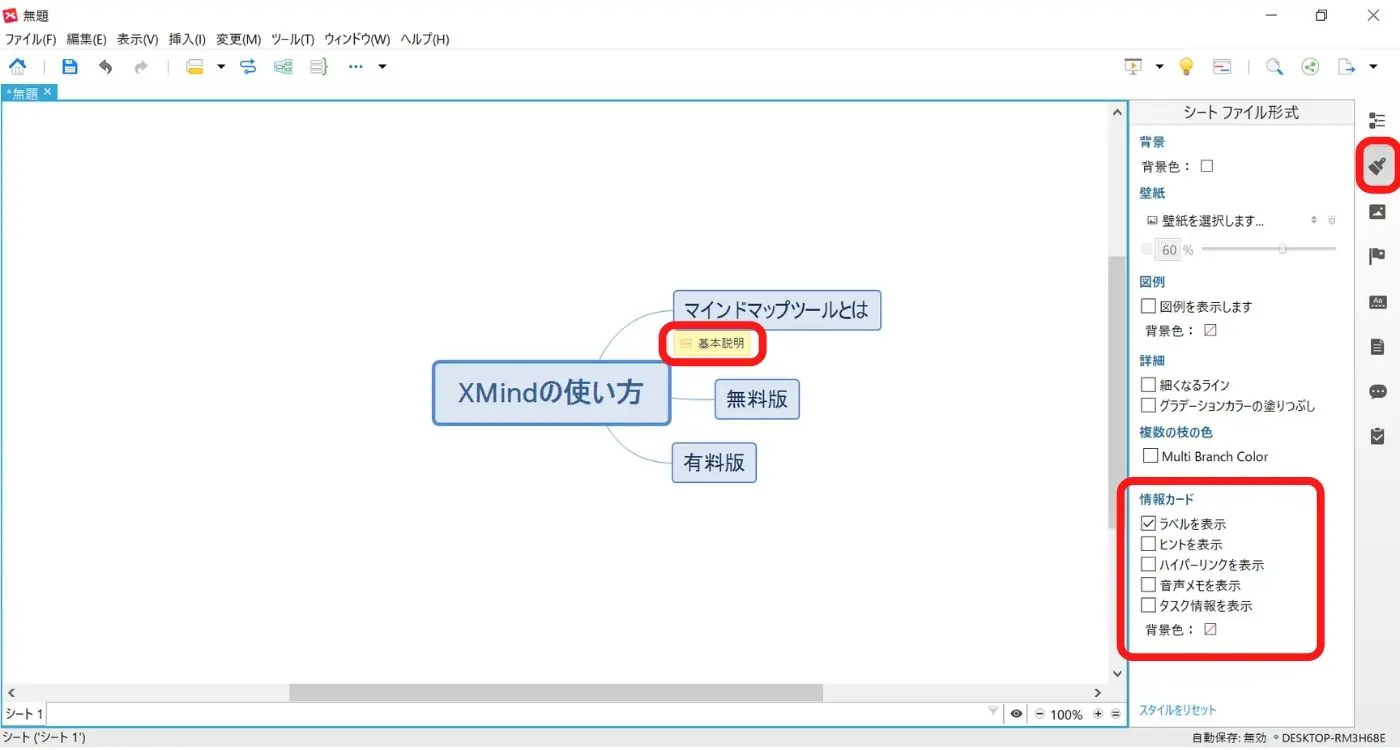Viewport: 1400px width, 750px height.
Task: Enable '図例を表示します' checkbox
Action: pos(1148,306)
